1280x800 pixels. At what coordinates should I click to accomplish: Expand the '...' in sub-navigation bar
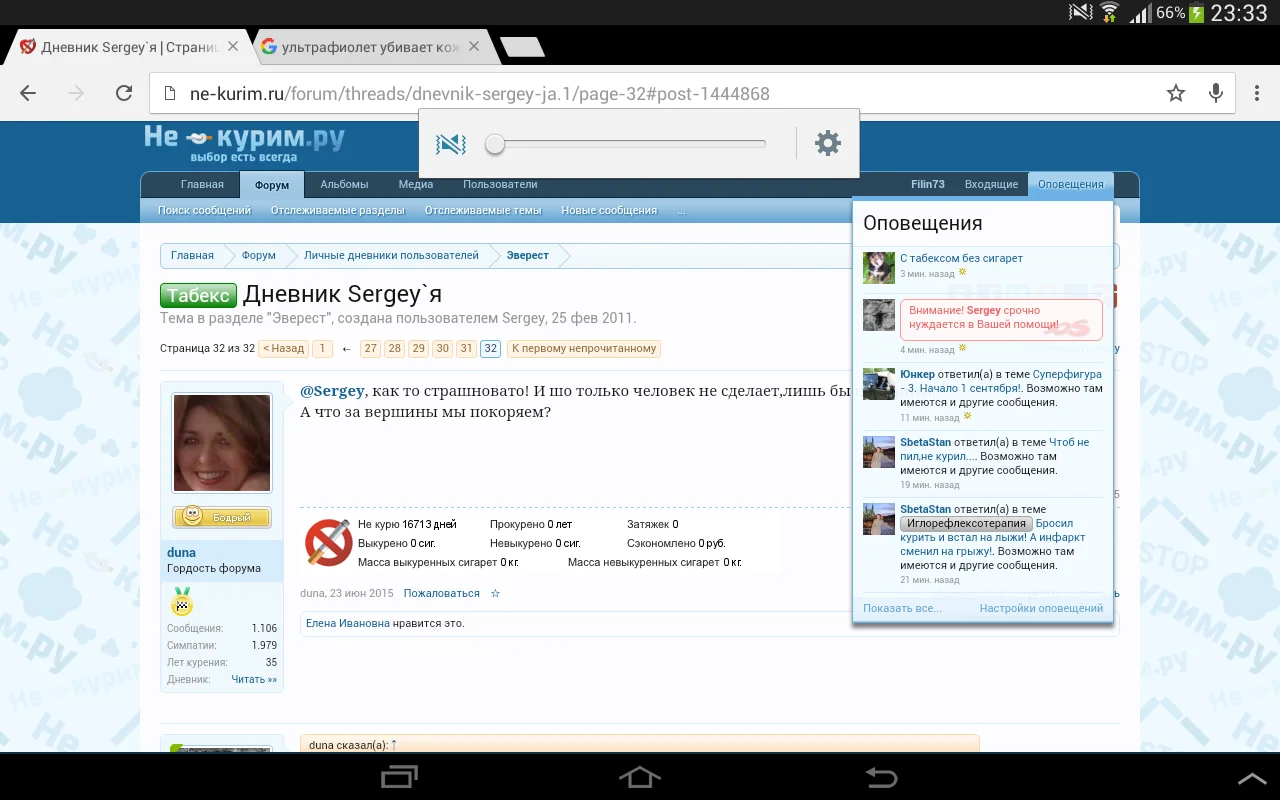(681, 210)
